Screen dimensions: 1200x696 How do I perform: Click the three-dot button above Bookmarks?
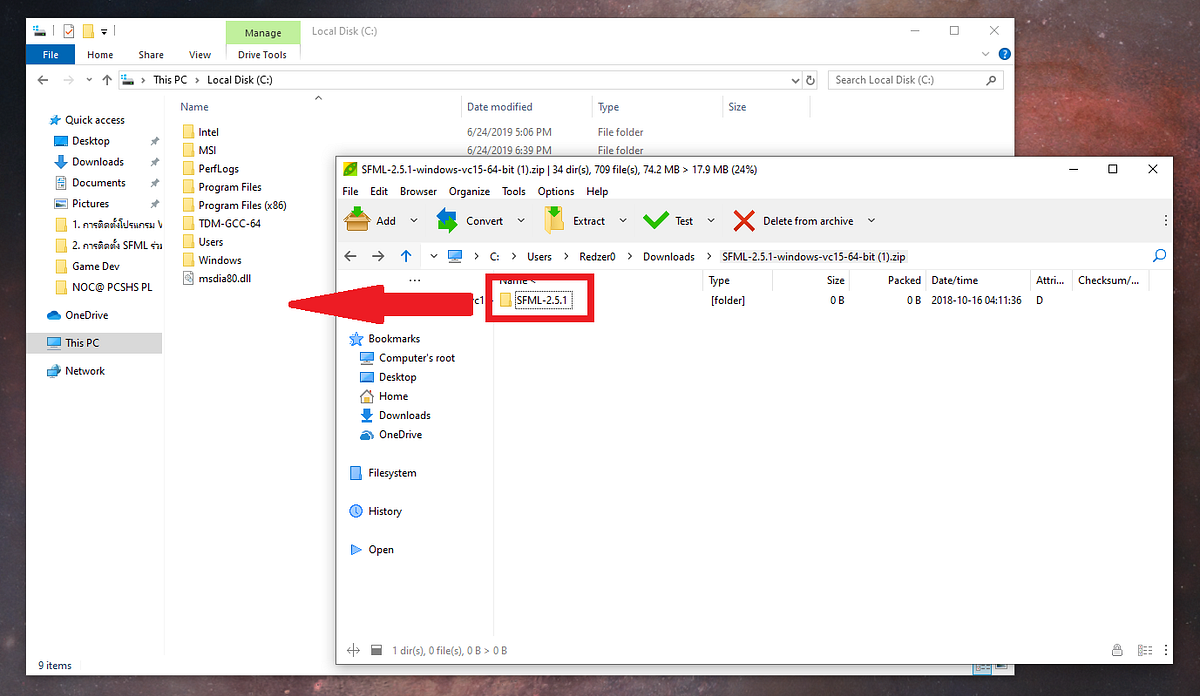(x=415, y=281)
